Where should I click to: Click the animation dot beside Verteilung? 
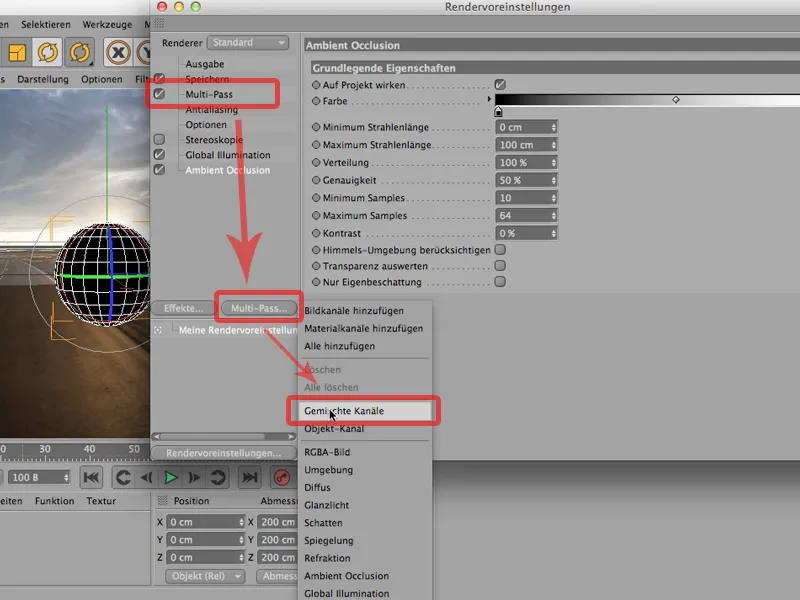point(316,162)
